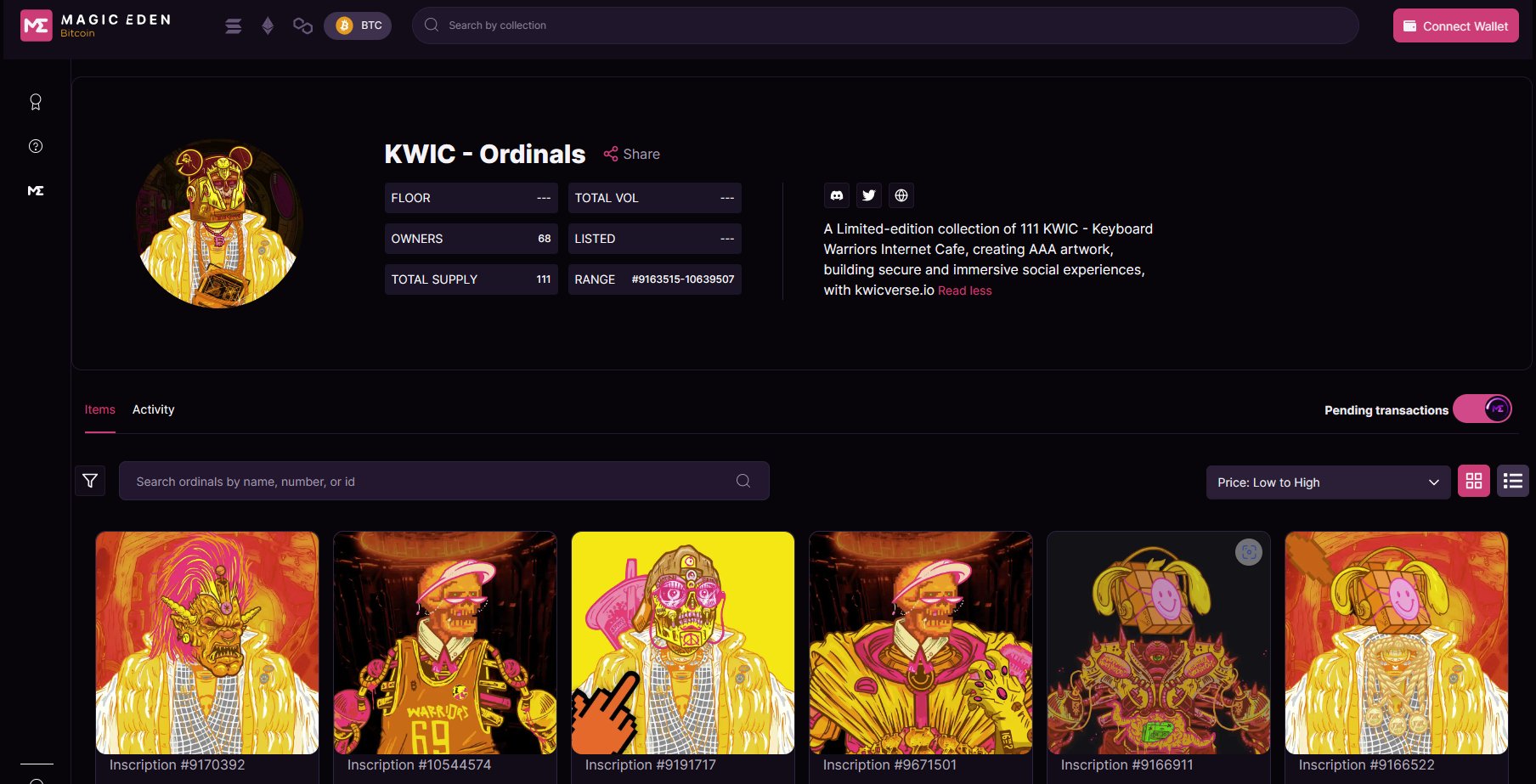The width and height of the screenshot is (1536, 784).
Task: Click the Inscription #9671501 title
Action: 889,765
